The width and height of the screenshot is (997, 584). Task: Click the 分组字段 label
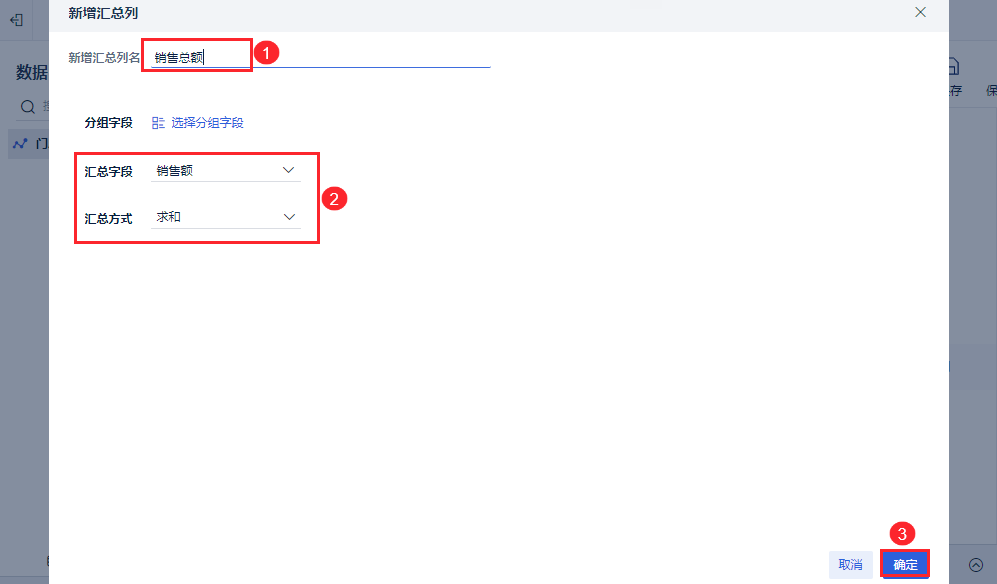[x=108, y=123]
